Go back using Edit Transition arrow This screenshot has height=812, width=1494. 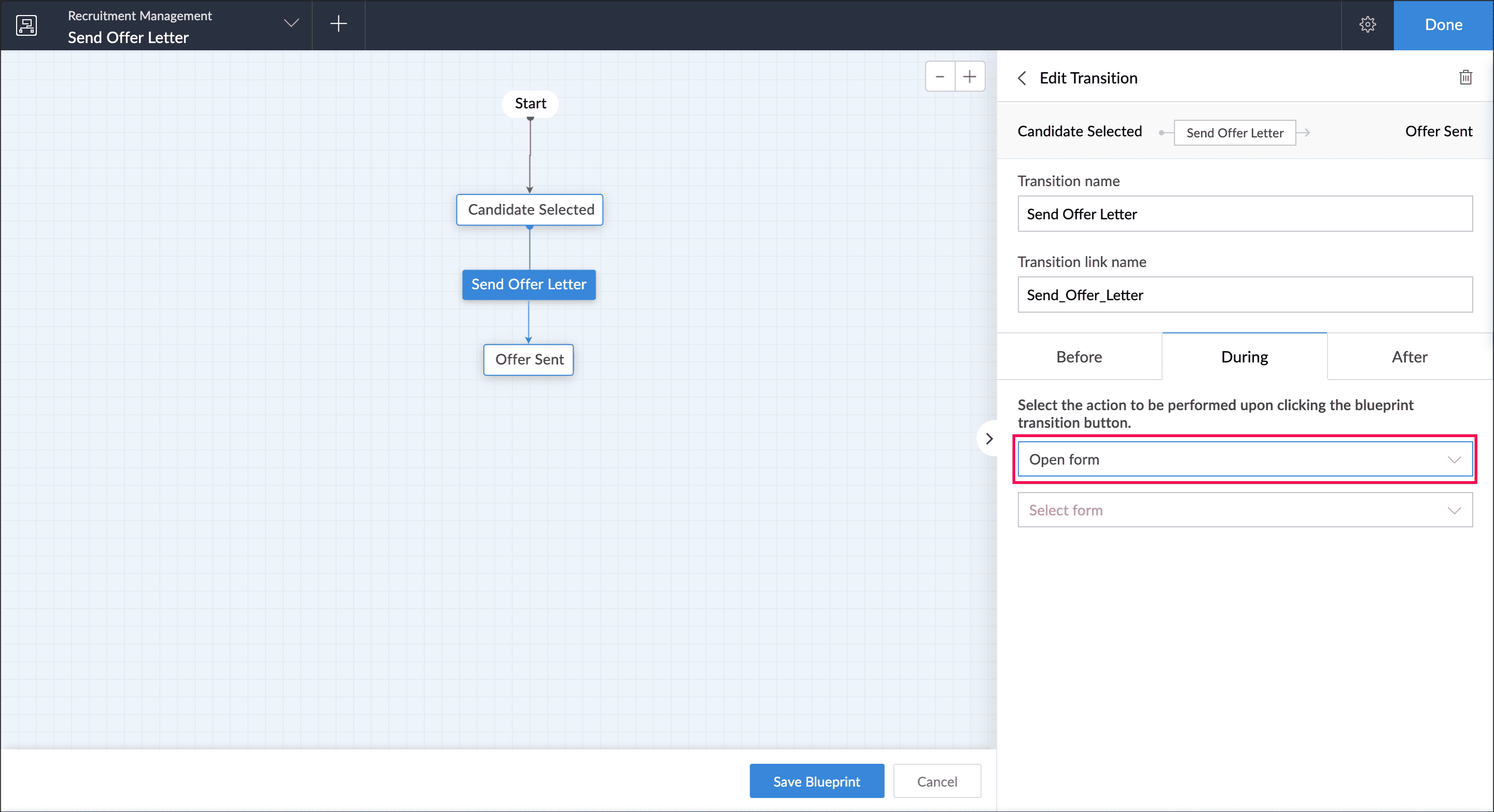point(1022,78)
